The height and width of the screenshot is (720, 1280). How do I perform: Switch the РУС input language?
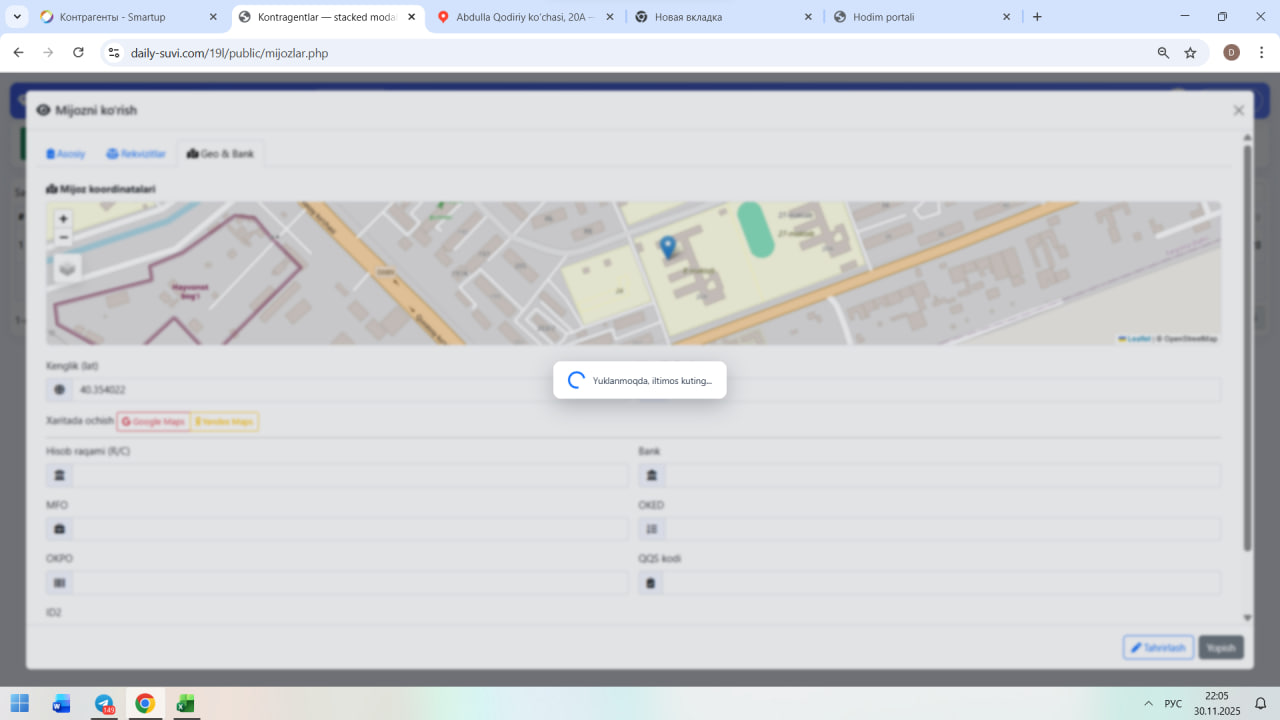pos(1173,703)
